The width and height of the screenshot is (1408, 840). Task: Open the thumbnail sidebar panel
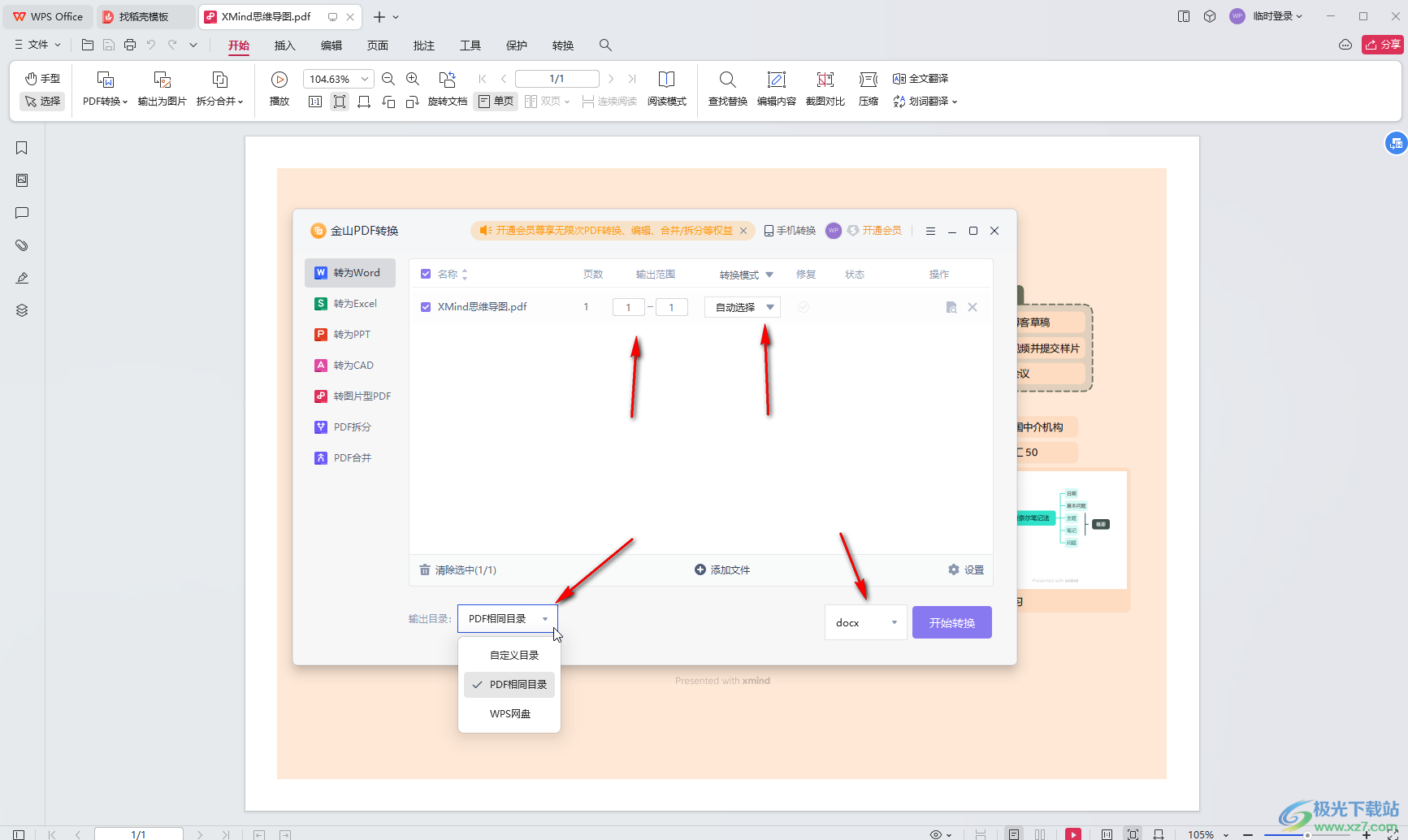(x=22, y=180)
